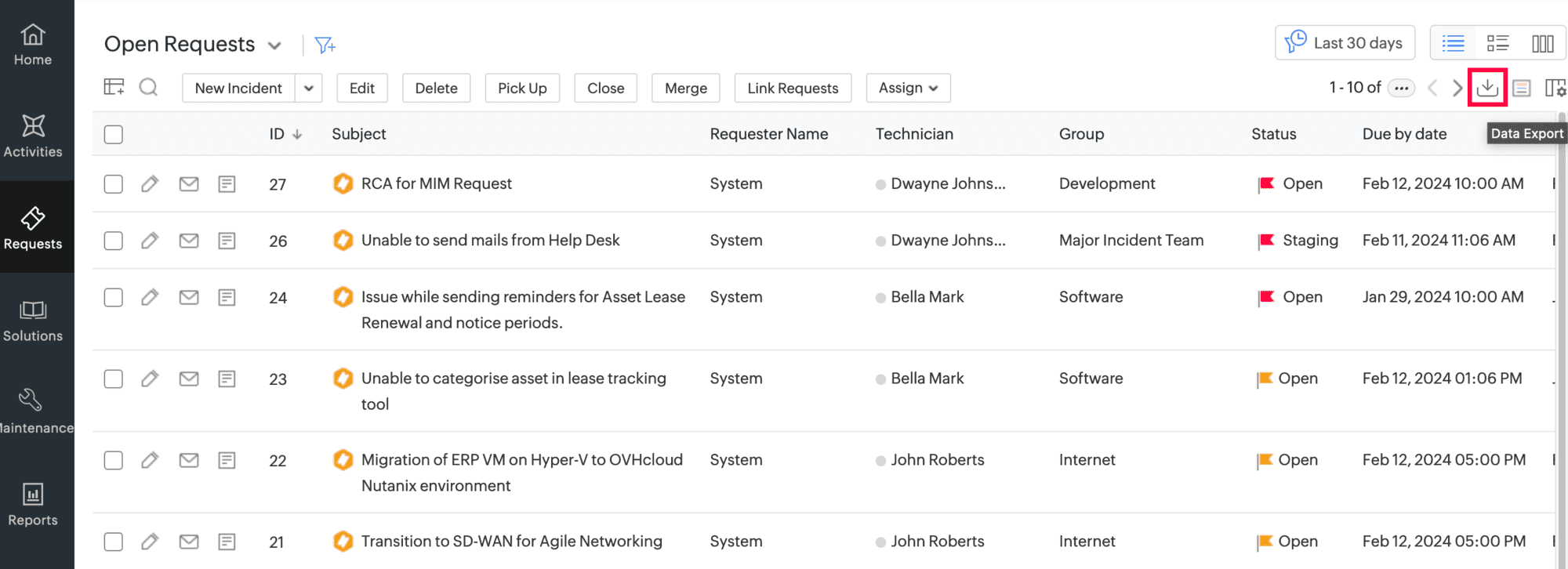Open the search icon in toolbar

tap(148, 87)
